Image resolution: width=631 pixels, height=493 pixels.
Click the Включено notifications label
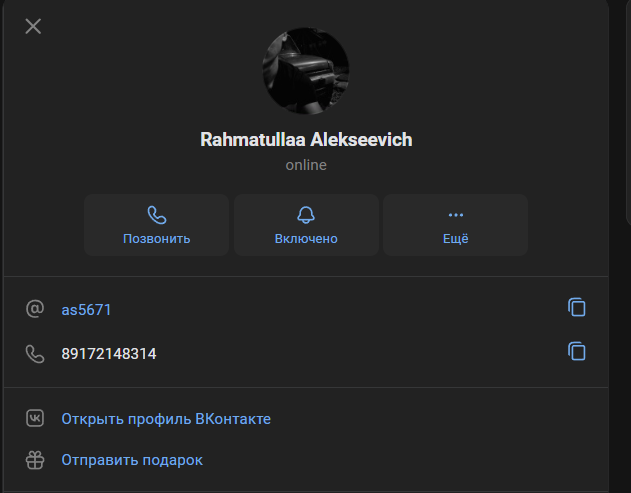click(x=306, y=239)
